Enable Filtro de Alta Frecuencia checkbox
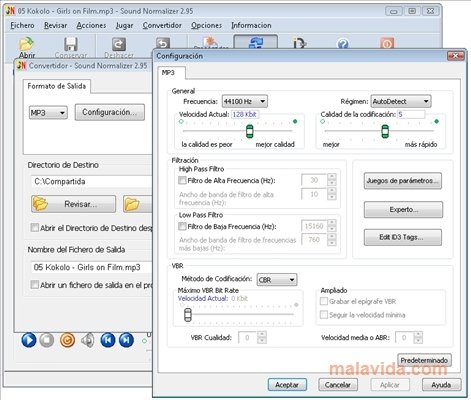Viewport: 471px width, 400px height. tap(182, 180)
